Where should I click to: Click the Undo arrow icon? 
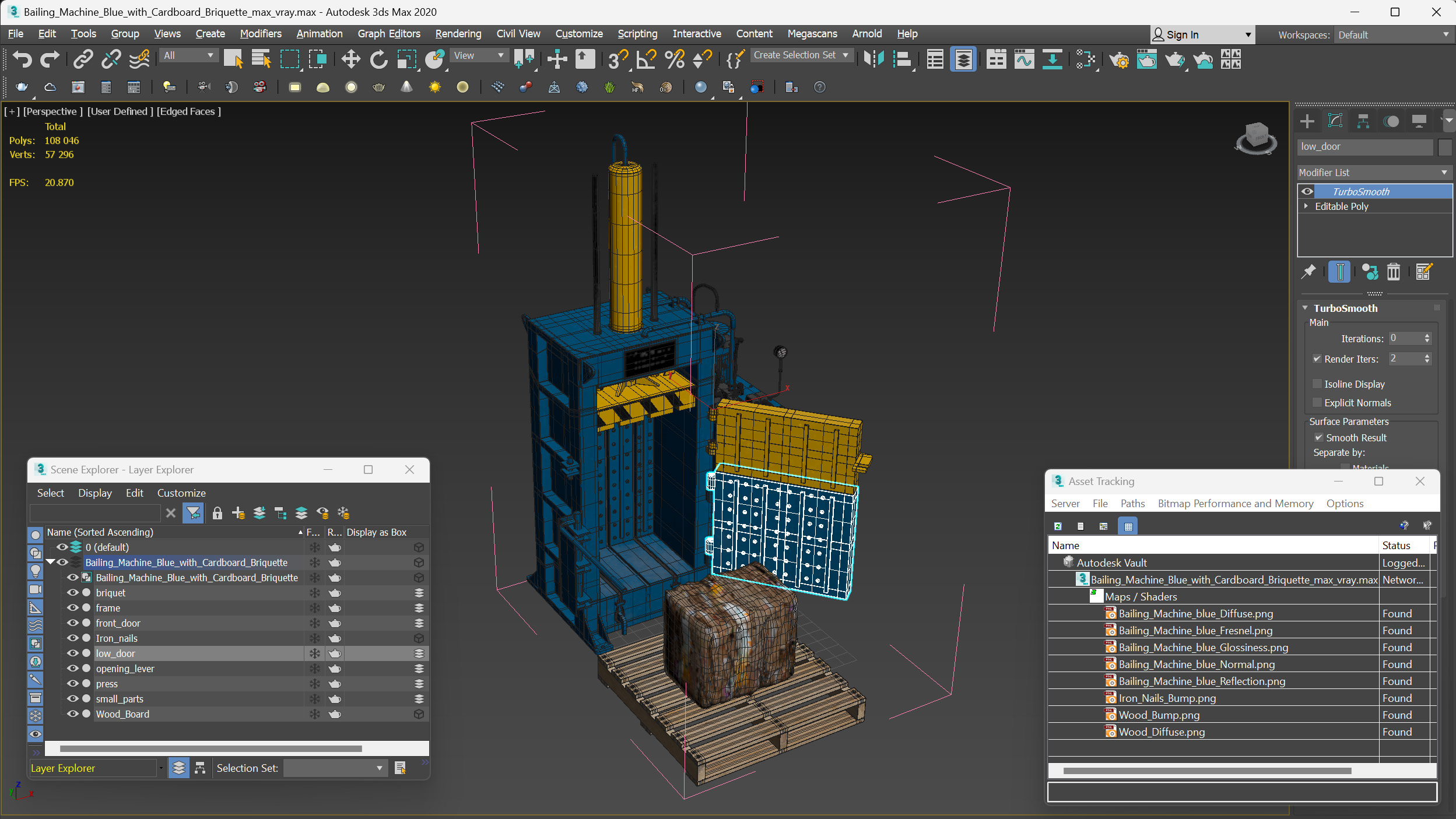pos(22,59)
